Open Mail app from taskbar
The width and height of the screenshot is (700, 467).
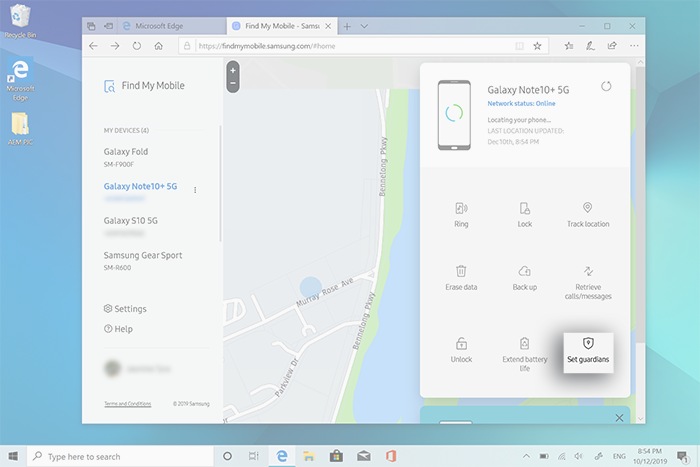(364, 456)
